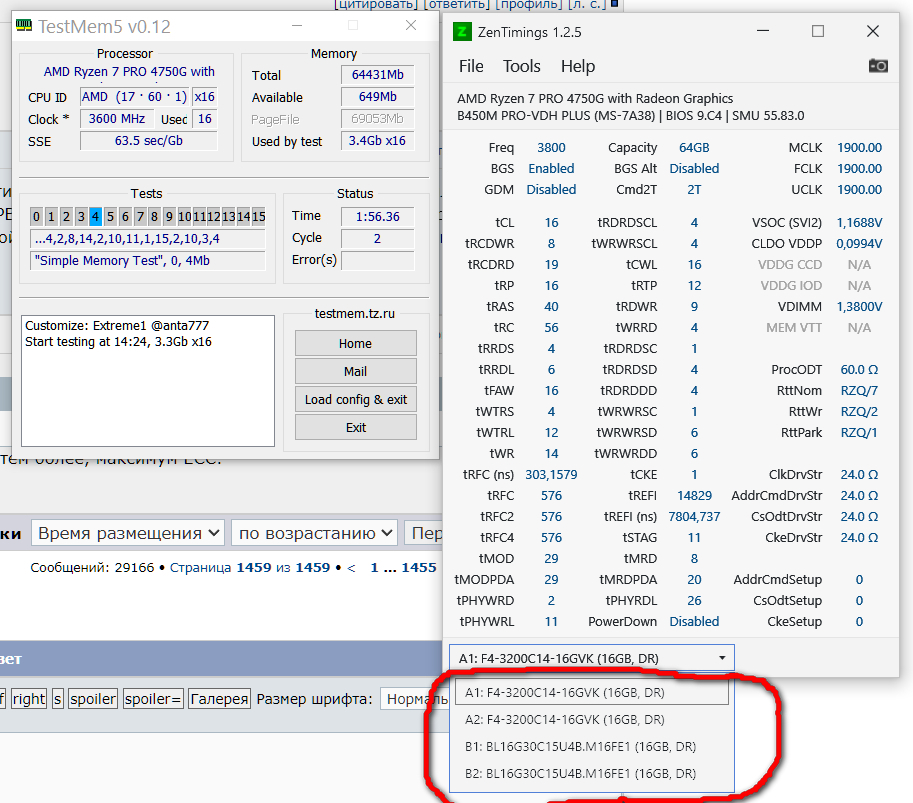Click the "Simple Memory Test", 0, 4Mb field
The width and height of the screenshot is (913, 803).
pyautogui.click(x=148, y=260)
